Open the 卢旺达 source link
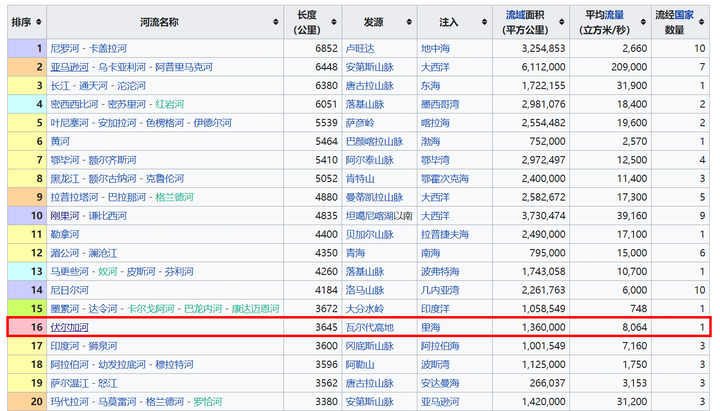 pyautogui.click(x=360, y=48)
